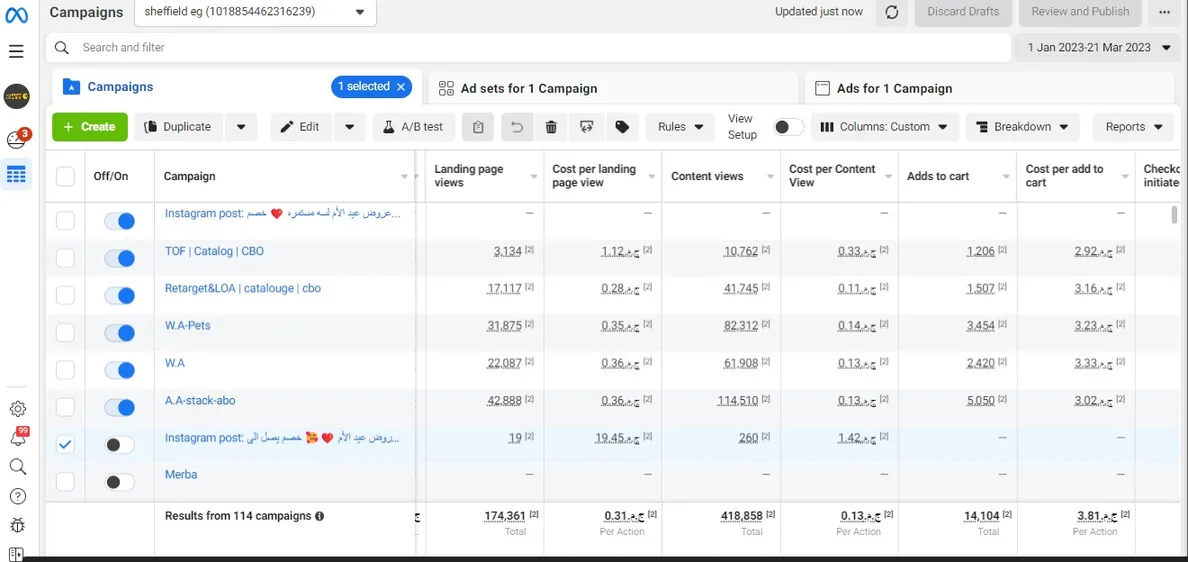Expand the Edit dropdown arrow
The width and height of the screenshot is (1188, 562).
click(349, 127)
